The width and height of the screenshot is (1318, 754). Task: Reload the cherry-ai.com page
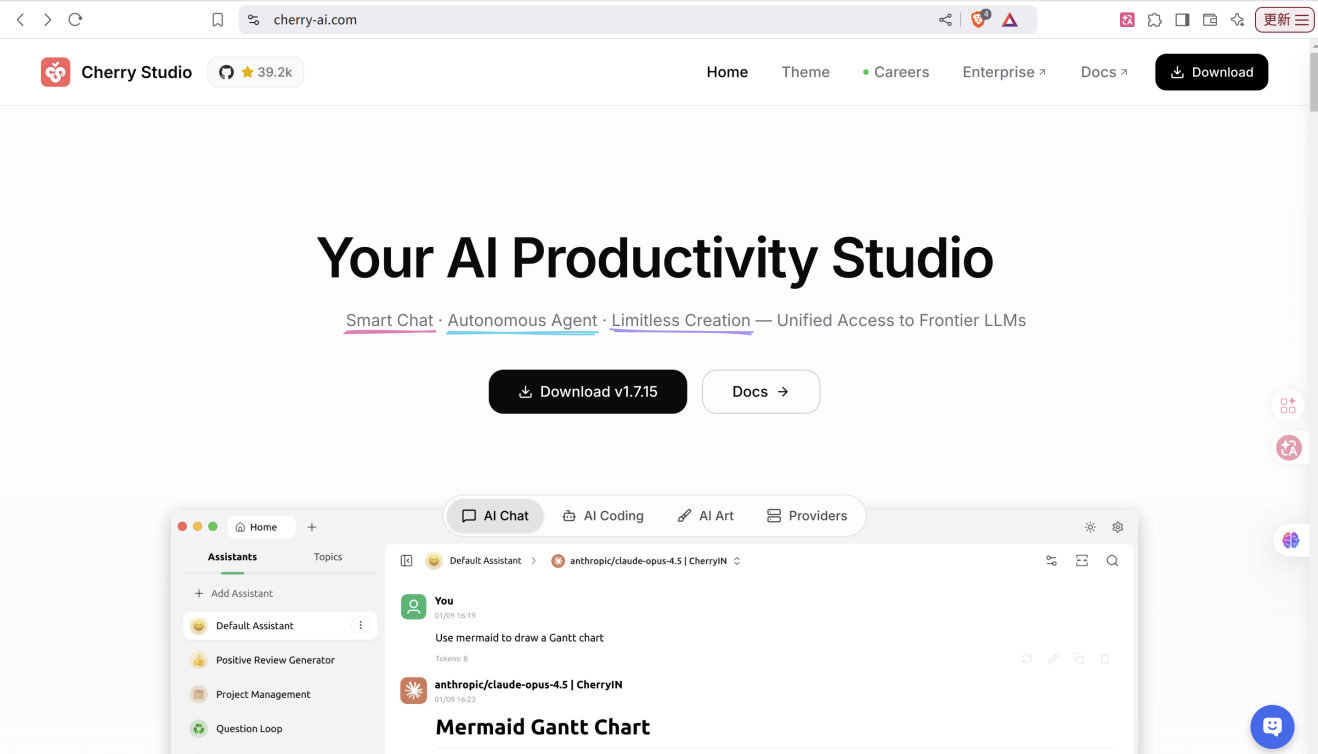coord(75,19)
